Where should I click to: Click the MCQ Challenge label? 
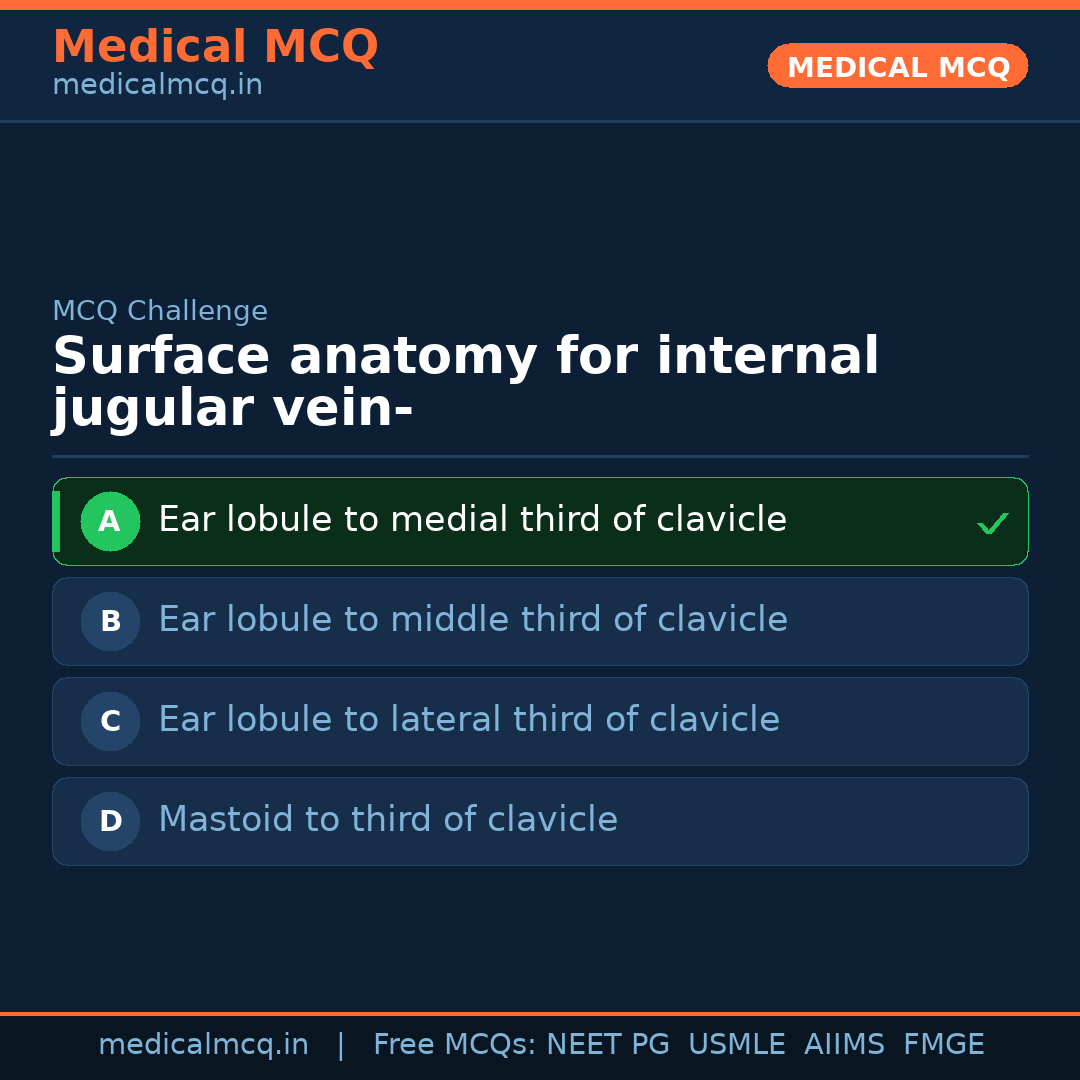pyautogui.click(x=160, y=311)
